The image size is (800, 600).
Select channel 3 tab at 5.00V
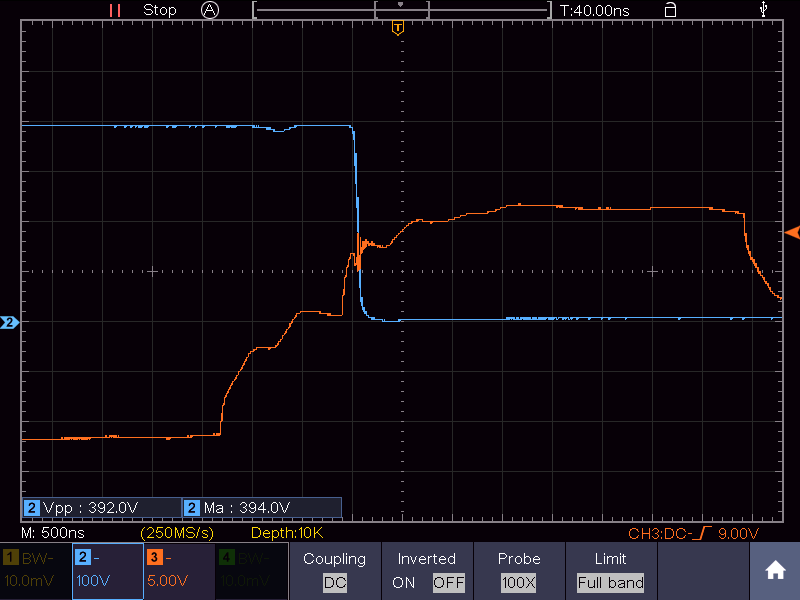[180, 571]
